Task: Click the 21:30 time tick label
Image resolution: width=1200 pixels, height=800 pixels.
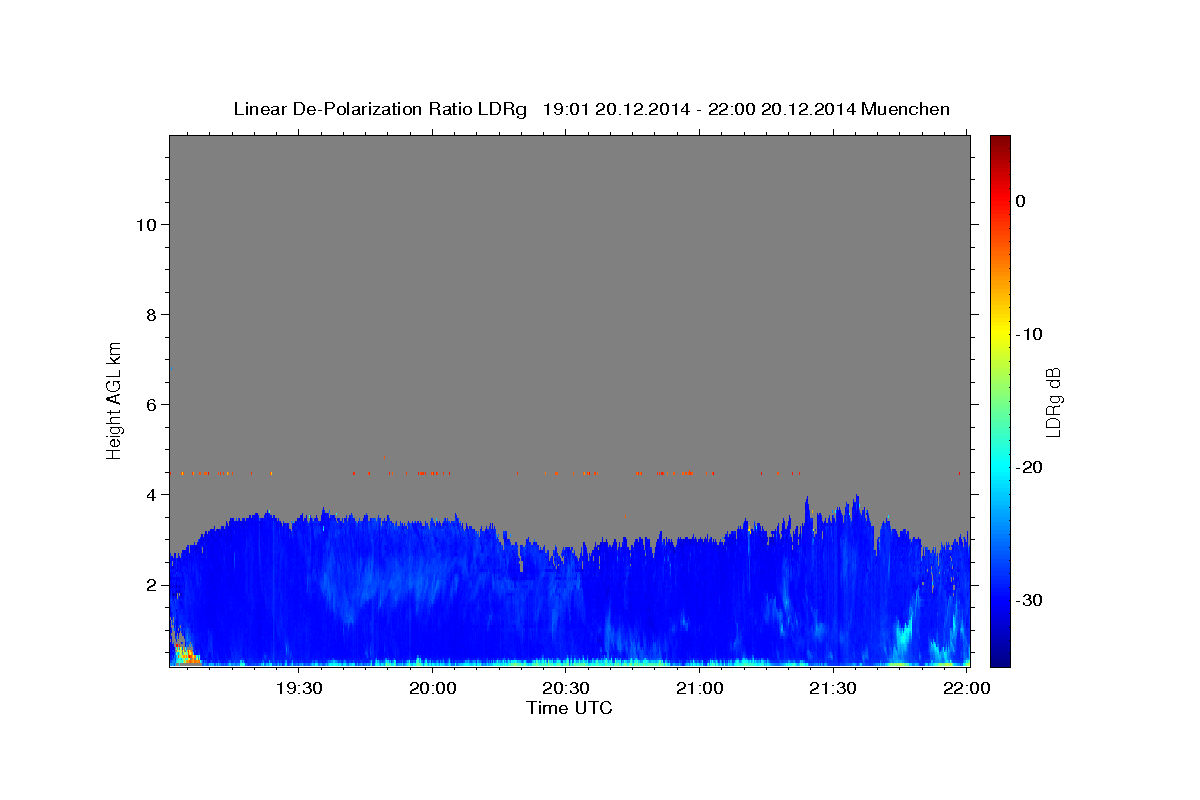Action: (x=833, y=688)
